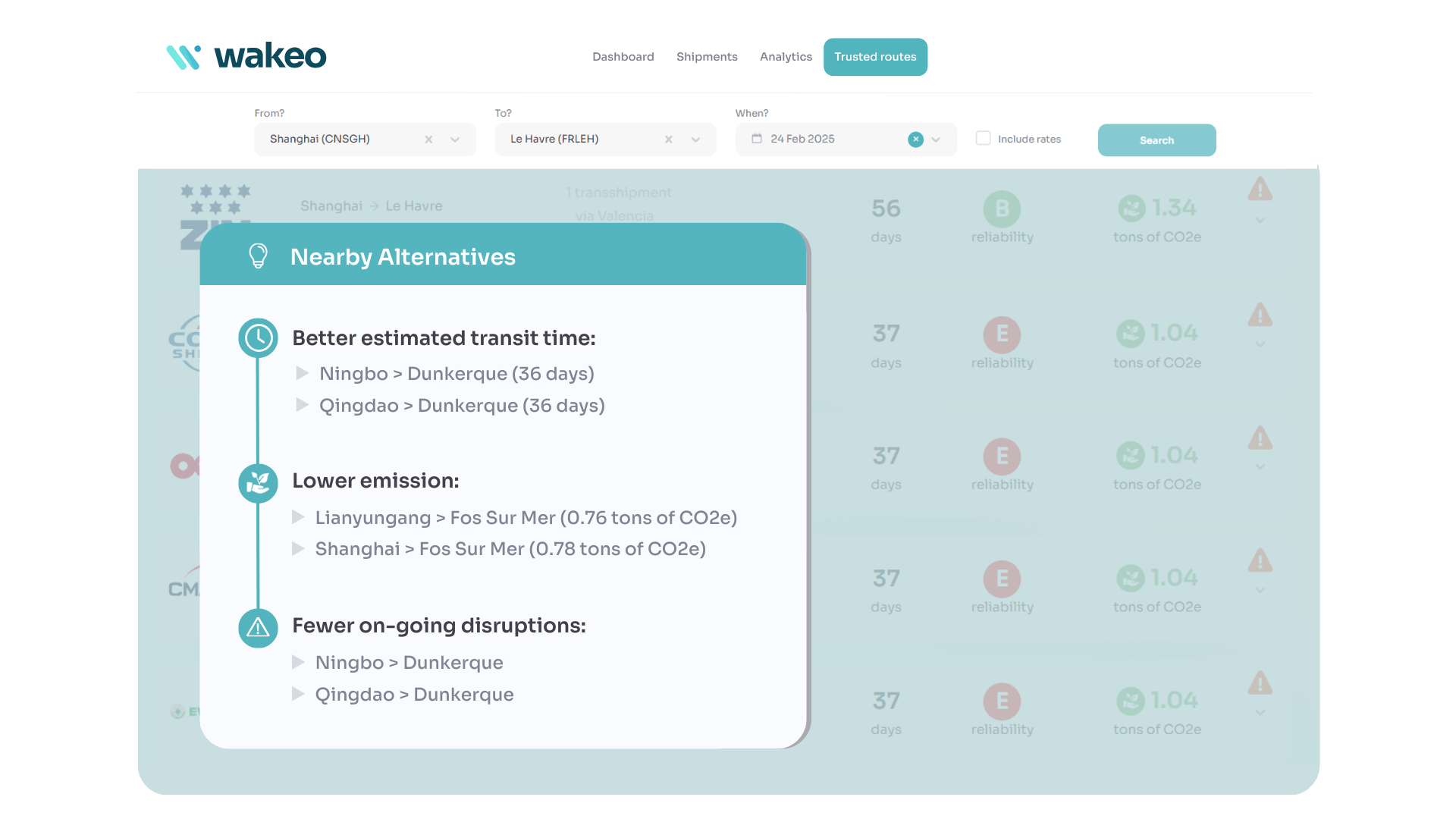Viewport: 1456px width, 819px height.
Task: Click the Search button
Action: [x=1156, y=140]
